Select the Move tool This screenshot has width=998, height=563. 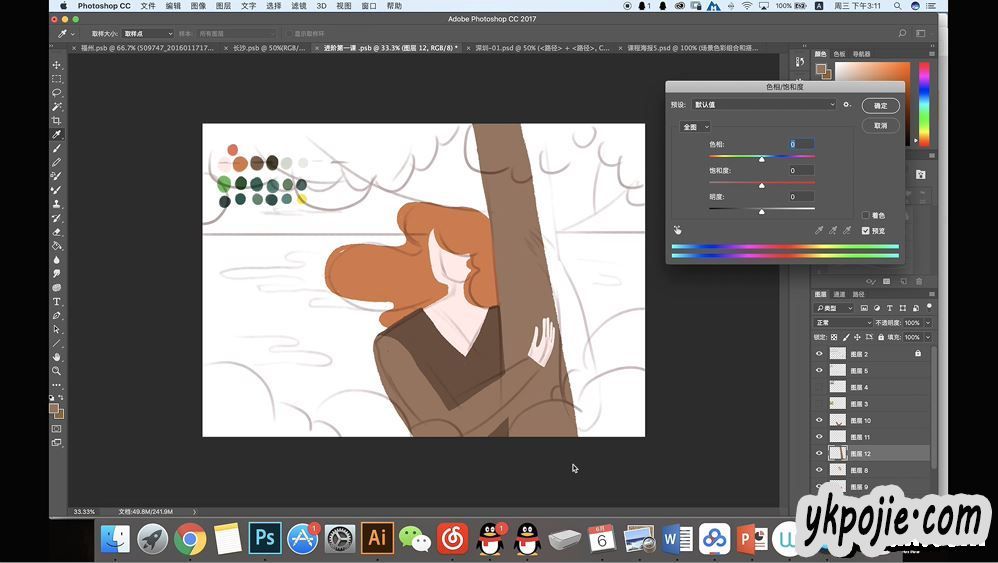pyautogui.click(x=57, y=65)
